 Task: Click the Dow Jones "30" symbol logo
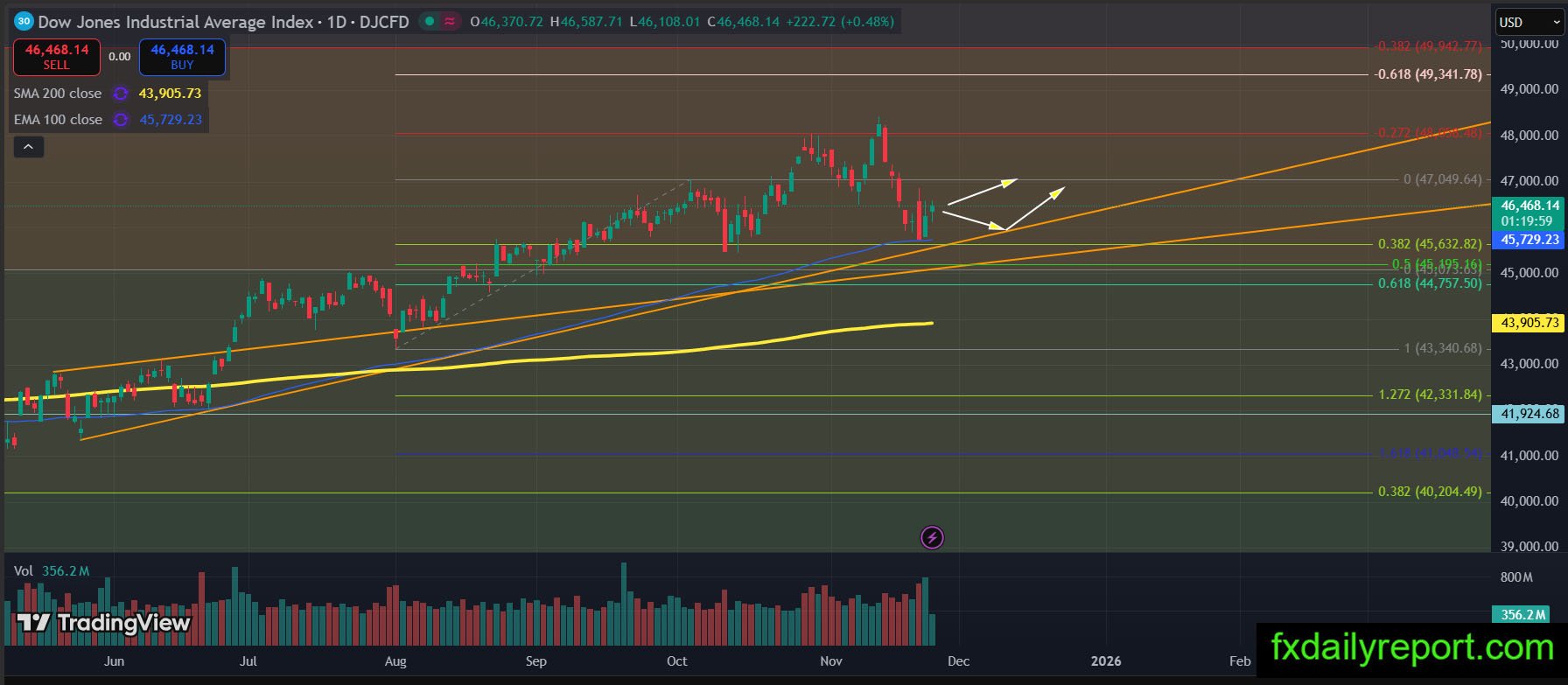coord(24,22)
